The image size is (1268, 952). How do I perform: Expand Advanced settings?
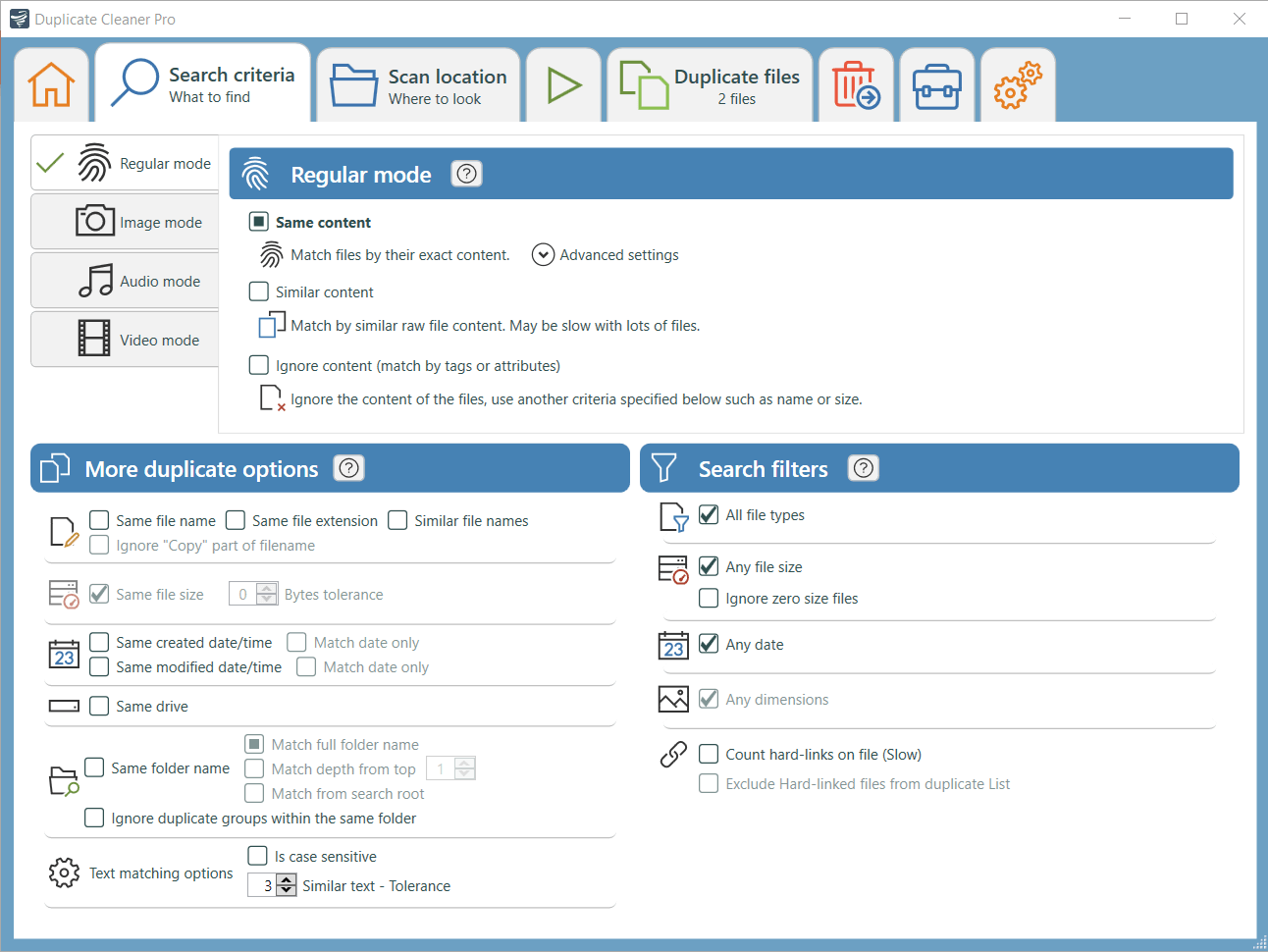pyautogui.click(x=543, y=254)
